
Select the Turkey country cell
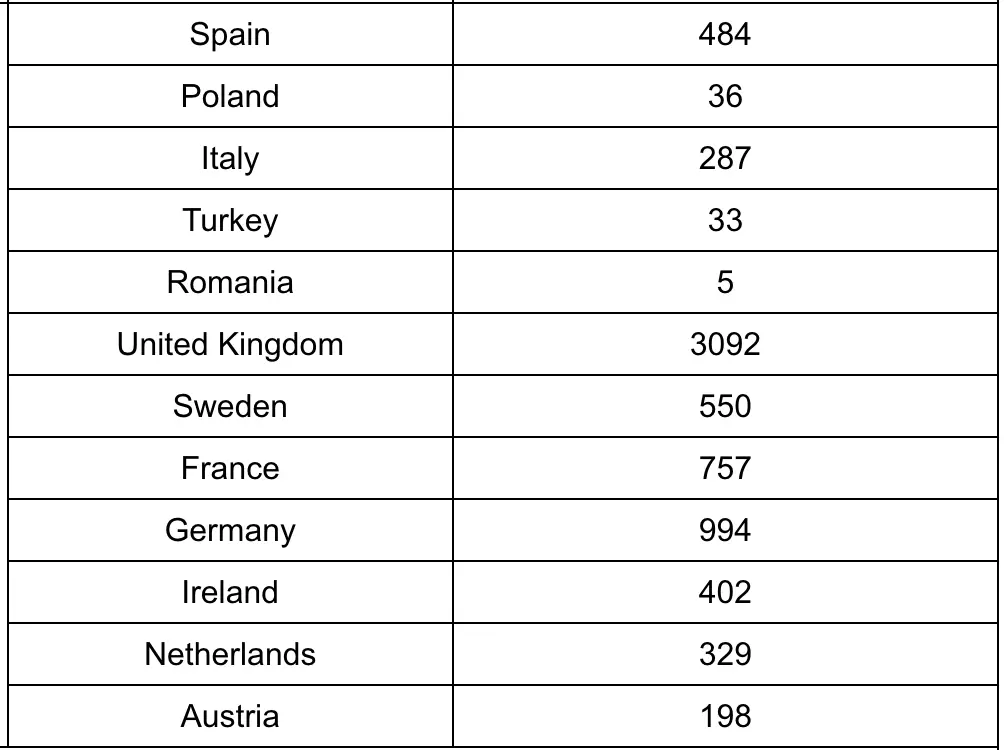[x=230, y=221]
